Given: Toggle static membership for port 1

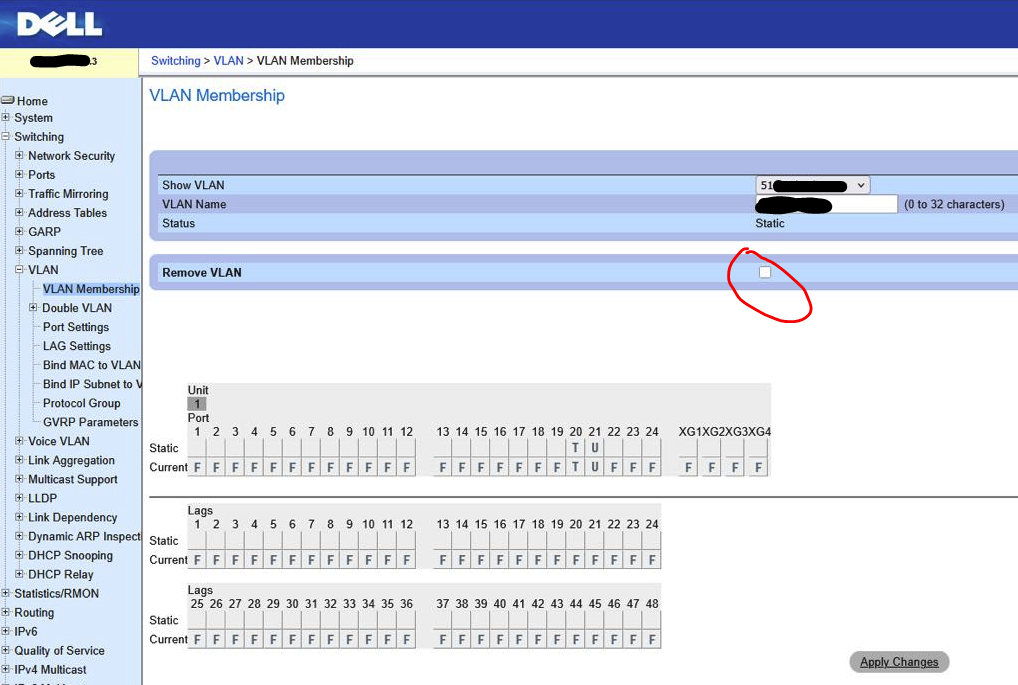Looking at the screenshot, I should point(197,448).
